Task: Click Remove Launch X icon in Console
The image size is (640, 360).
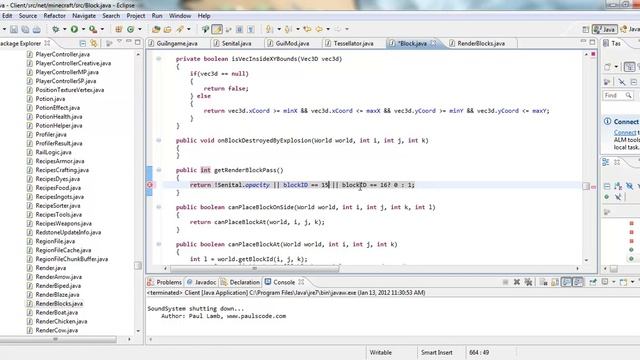Action: 517,282
